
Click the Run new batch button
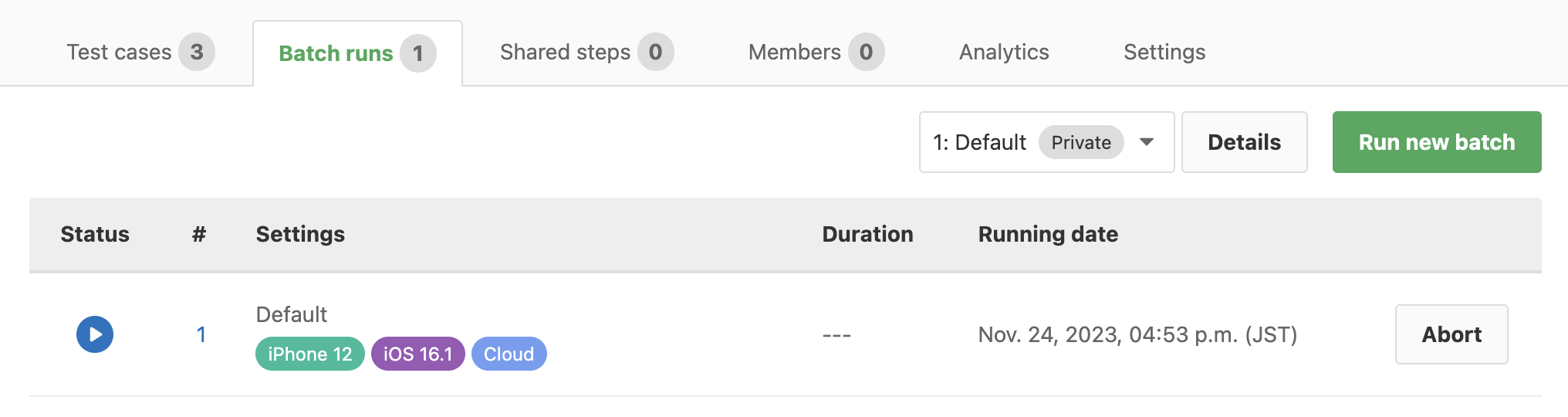[1437, 142]
